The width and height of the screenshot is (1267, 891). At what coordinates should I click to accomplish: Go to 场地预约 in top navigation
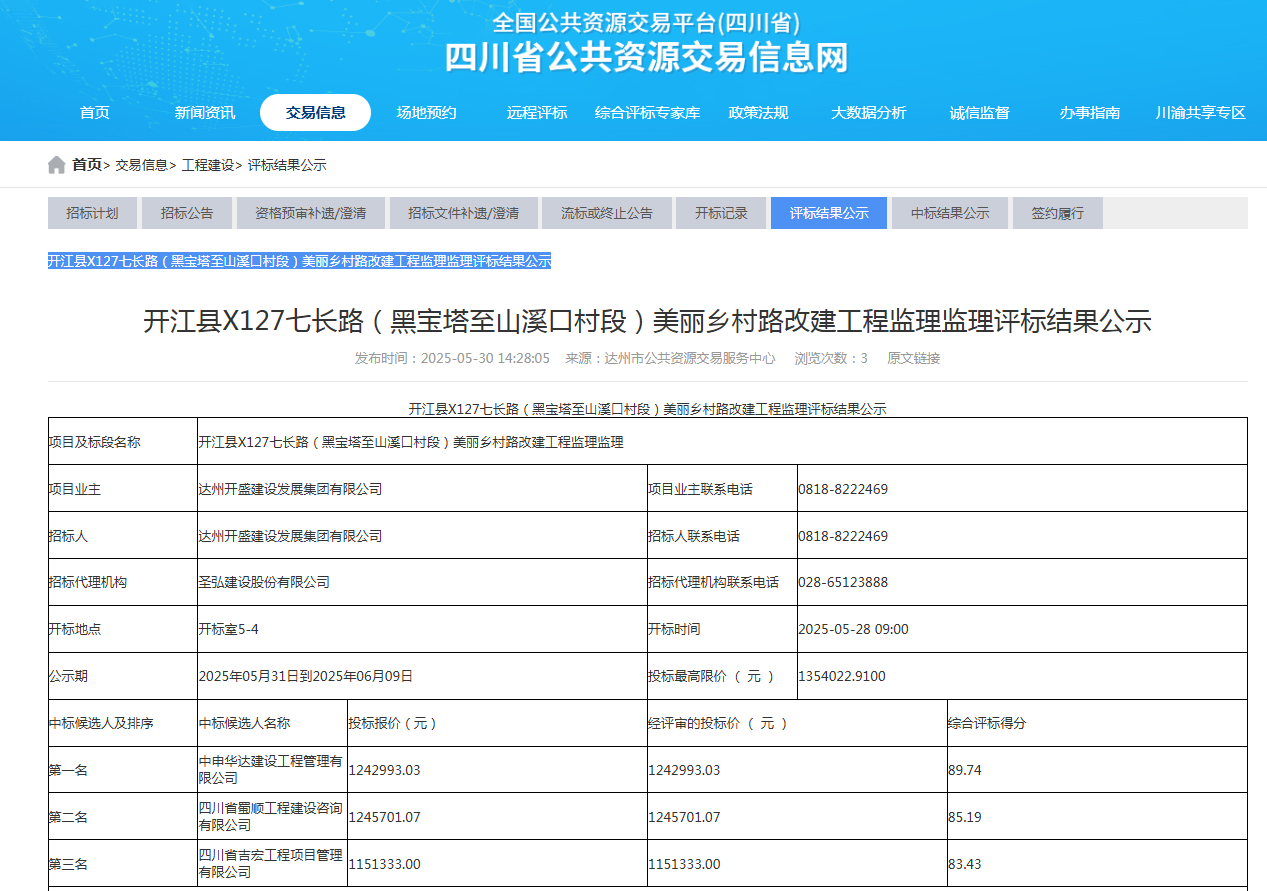(x=426, y=113)
